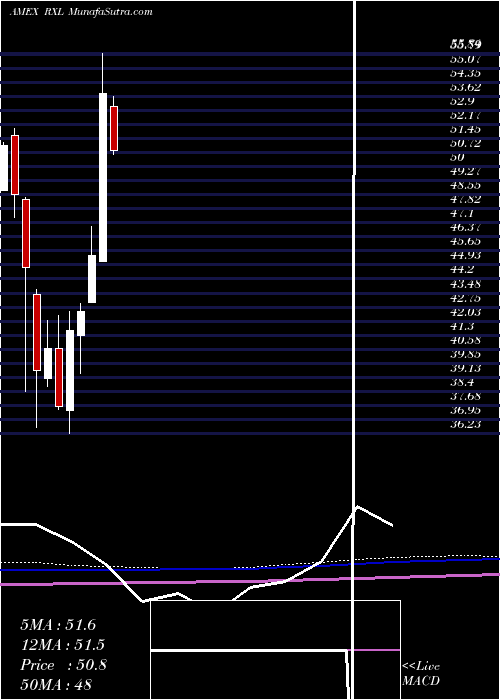This screenshot has width=500, height=700.
Task: Click the 36.95 price level
Action: tap(465, 410)
